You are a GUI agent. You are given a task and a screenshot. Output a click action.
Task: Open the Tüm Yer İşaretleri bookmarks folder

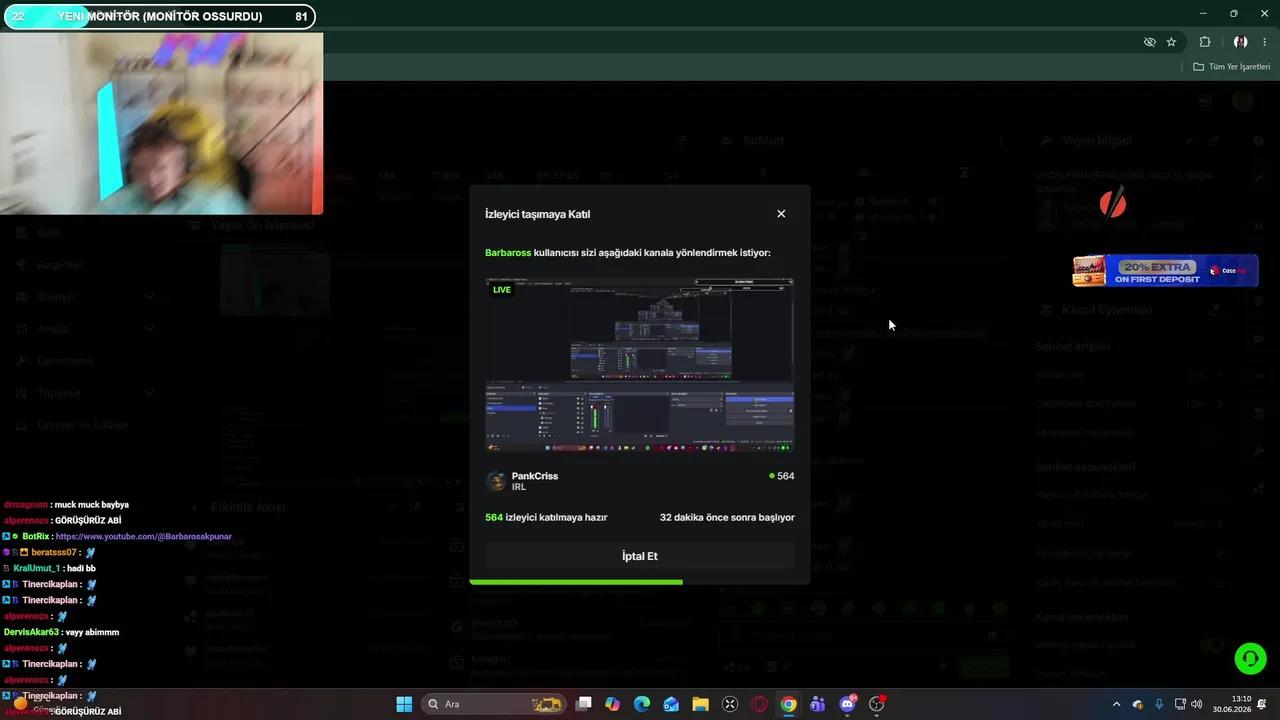tap(1231, 67)
